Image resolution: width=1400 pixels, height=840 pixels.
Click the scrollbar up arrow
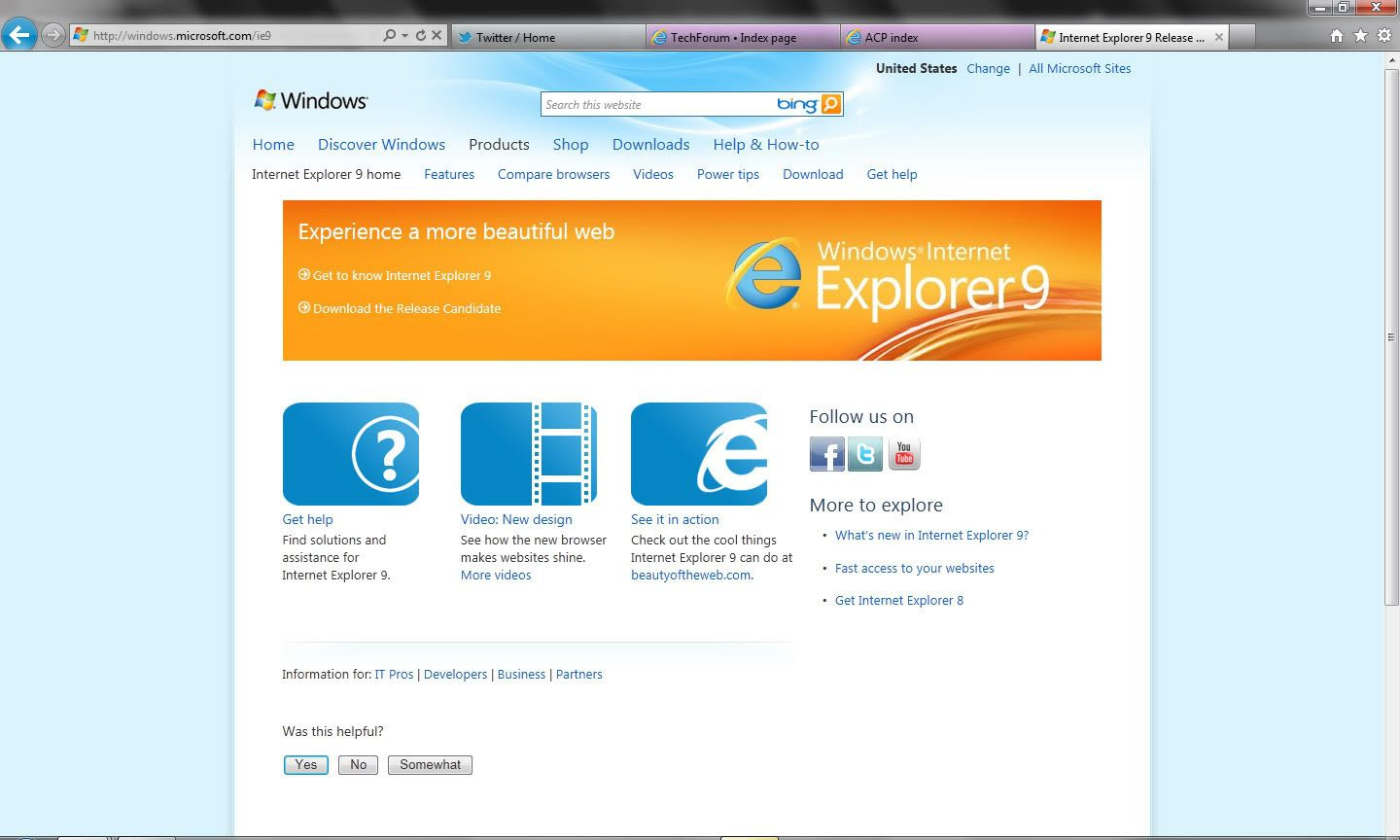click(x=1391, y=59)
